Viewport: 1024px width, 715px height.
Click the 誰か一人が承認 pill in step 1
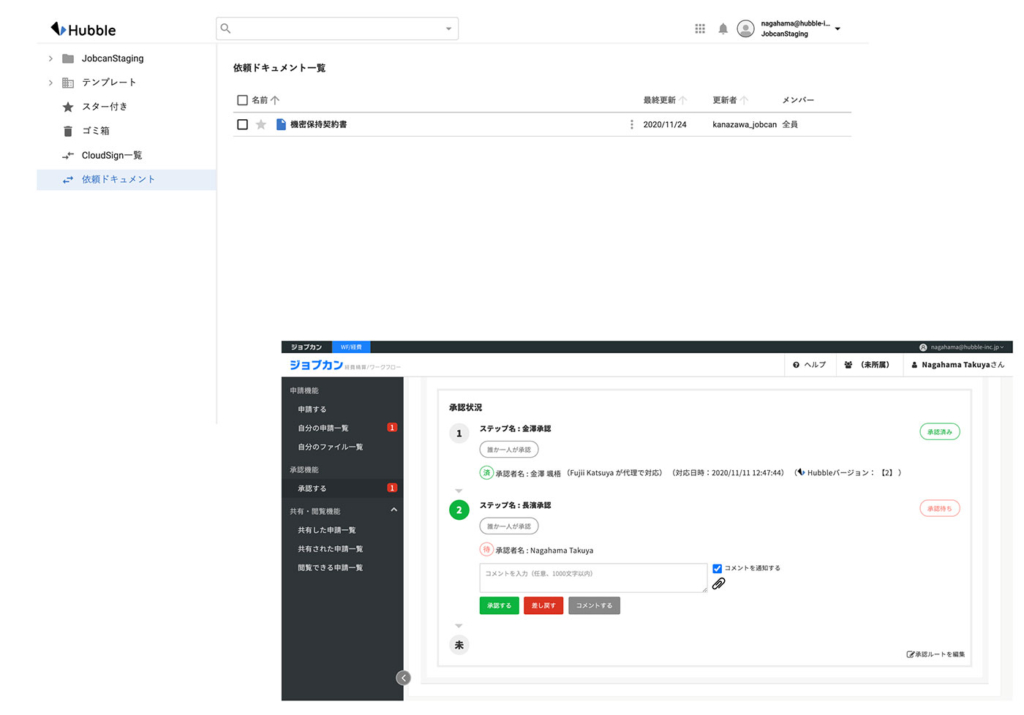(509, 450)
